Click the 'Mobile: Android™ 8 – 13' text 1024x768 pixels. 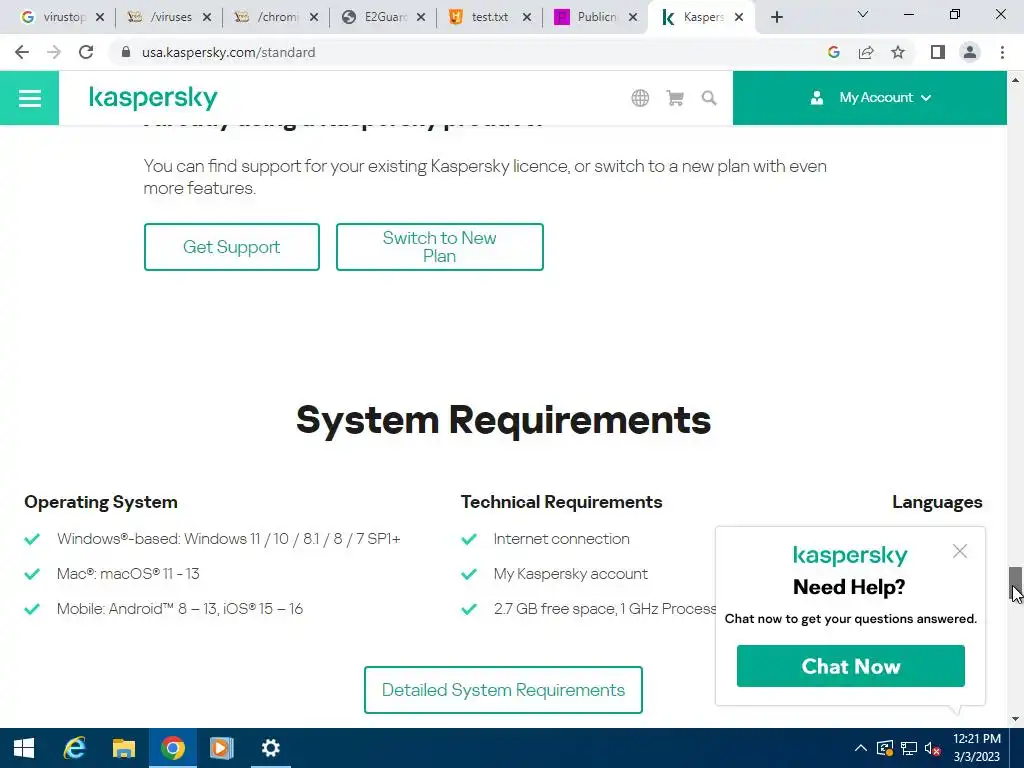pyautogui.click(x=180, y=609)
